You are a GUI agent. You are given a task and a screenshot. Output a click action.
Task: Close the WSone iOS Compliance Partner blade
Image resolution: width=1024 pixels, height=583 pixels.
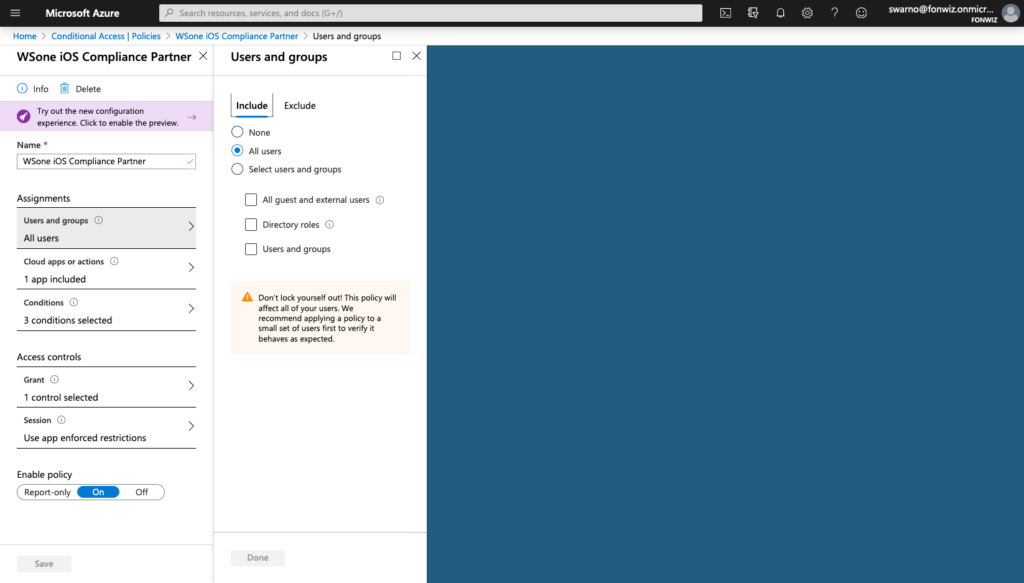(x=203, y=56)
